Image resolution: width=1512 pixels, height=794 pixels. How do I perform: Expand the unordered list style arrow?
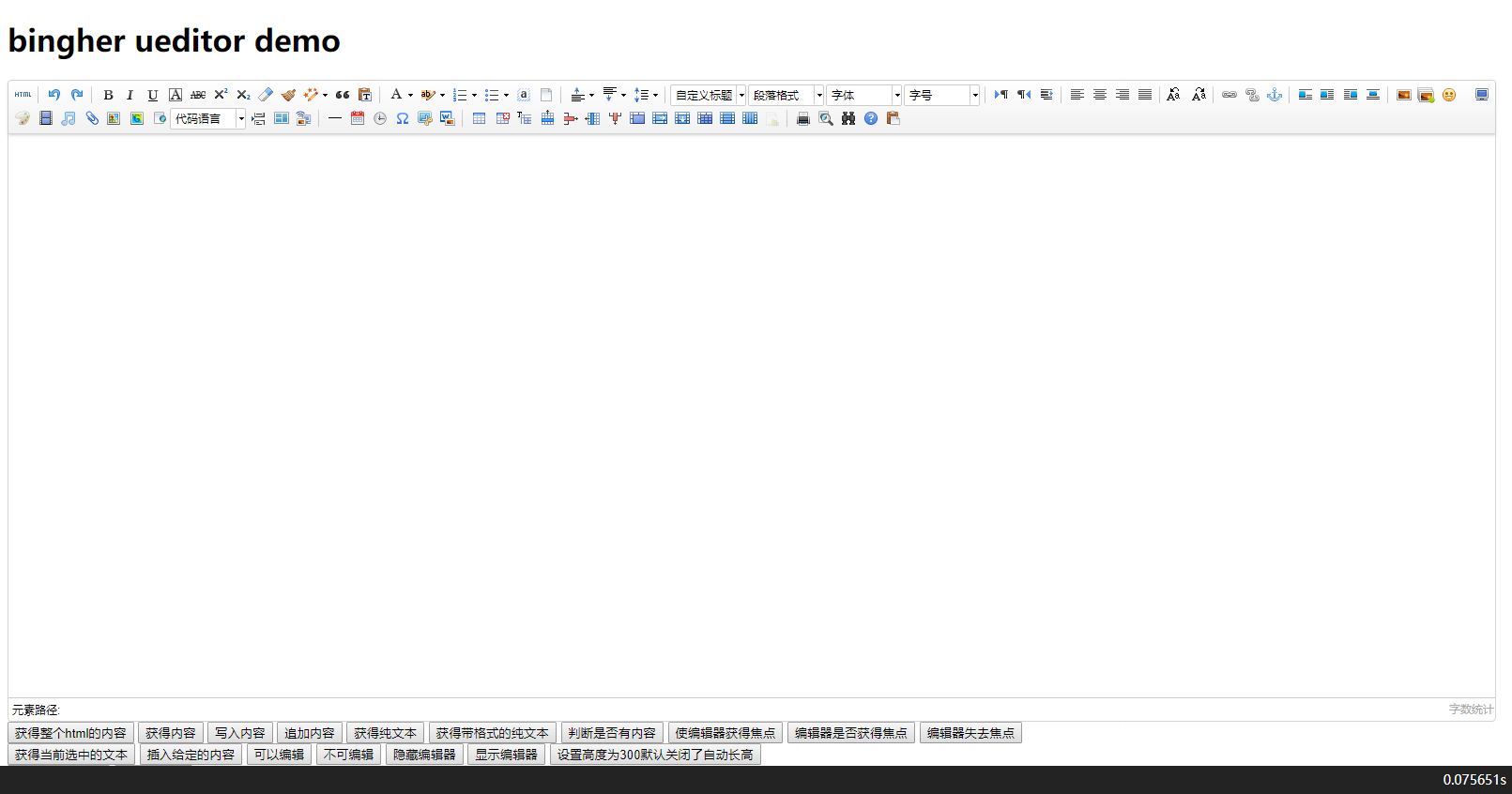(x=506, y=95)
